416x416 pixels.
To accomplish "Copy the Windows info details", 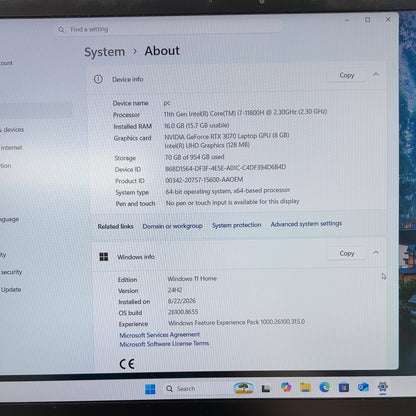I will [x=347, y=253].
